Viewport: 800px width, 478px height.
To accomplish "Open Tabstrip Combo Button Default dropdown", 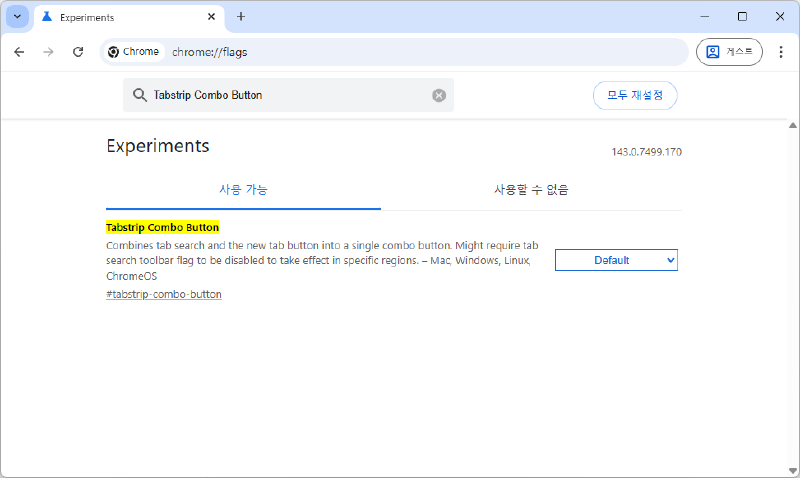I will (x=616, y=260).
